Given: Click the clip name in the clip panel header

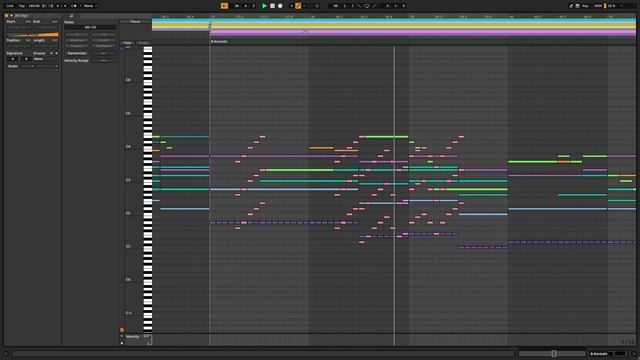Looking at the screenshot, I should click(x=21, y=16).
